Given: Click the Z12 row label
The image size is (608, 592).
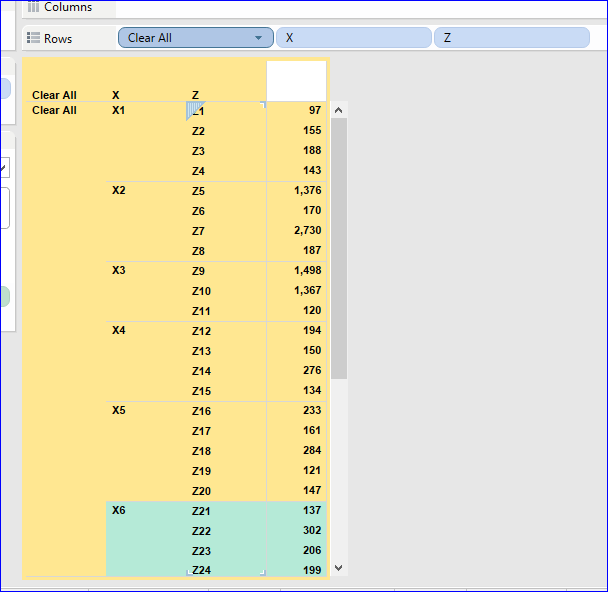Looking at the screenshot, I should pos(201,331).
